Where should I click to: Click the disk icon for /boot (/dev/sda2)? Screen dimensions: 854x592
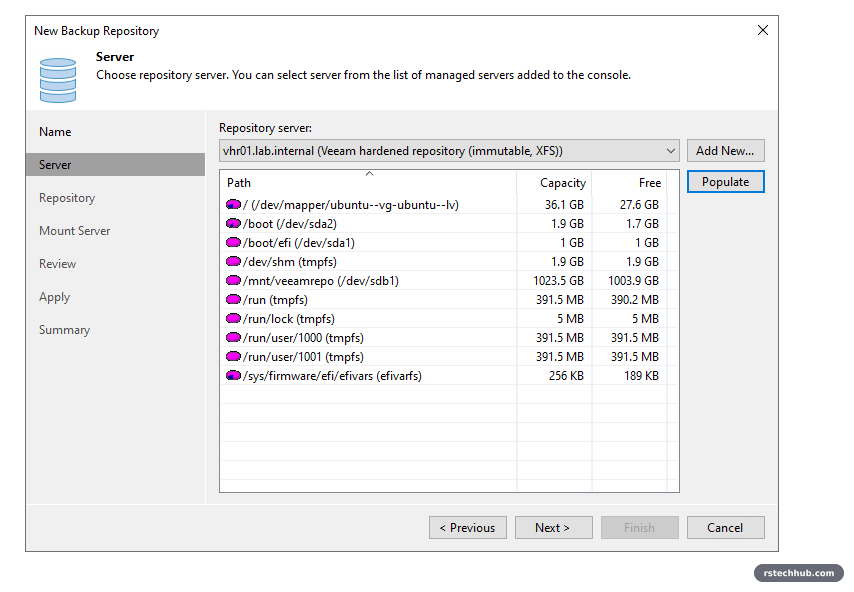pyautogui.click(x=233, y=223)
